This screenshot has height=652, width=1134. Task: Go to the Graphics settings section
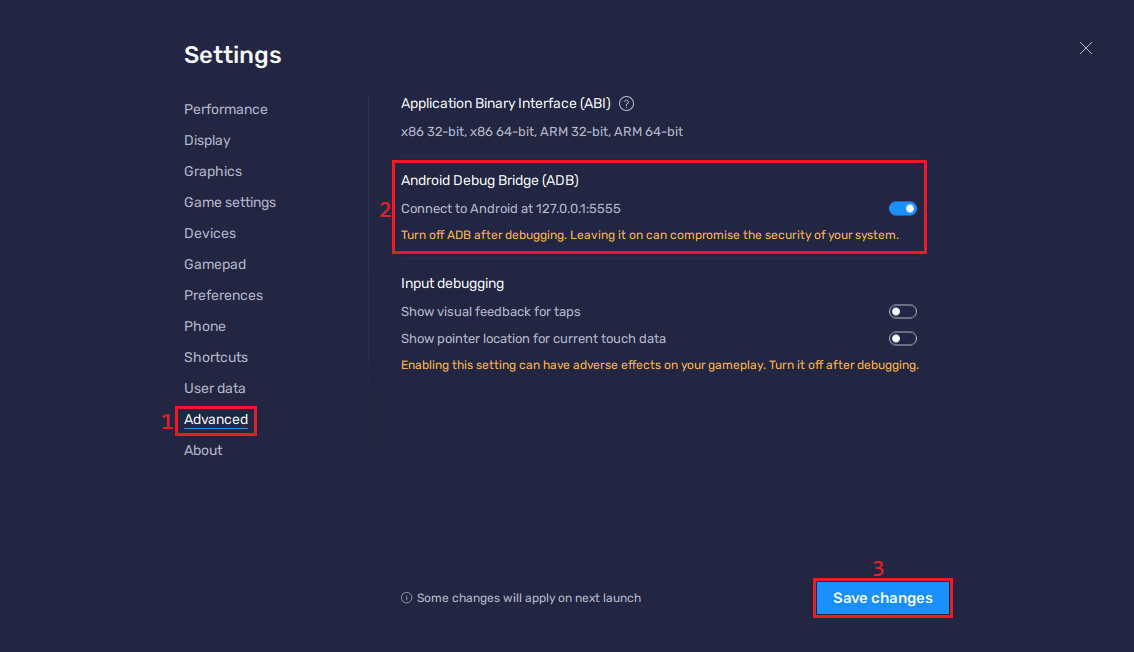tap(213, 171)
